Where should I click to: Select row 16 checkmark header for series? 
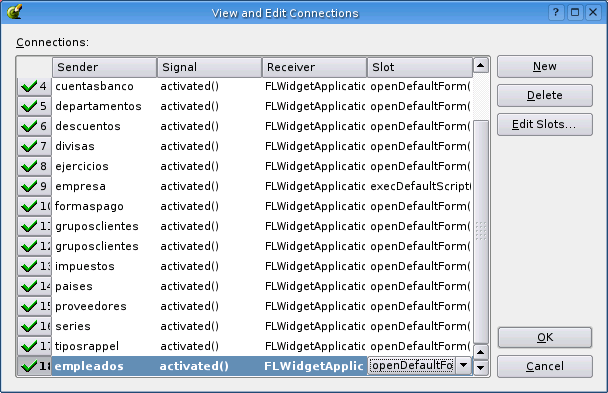pyautogui.click(x=35, y=326)
